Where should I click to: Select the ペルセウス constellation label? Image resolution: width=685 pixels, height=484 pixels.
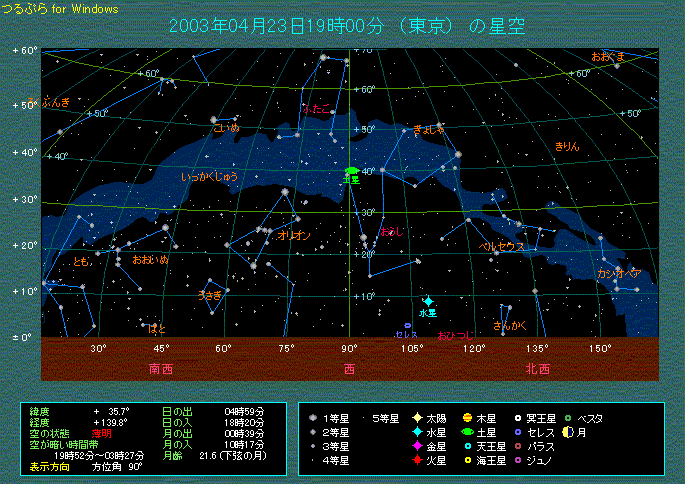pyautogui.click(x=502, y=246)
